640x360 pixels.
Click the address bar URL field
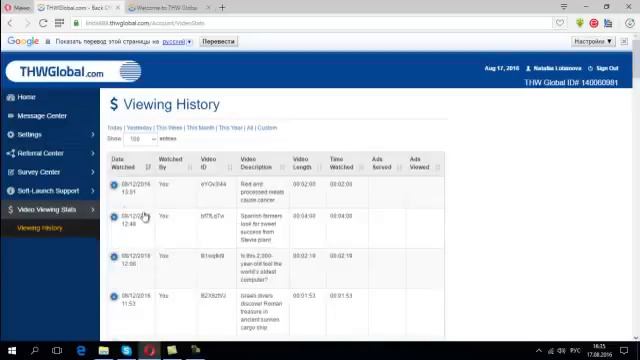pos(314,23)
